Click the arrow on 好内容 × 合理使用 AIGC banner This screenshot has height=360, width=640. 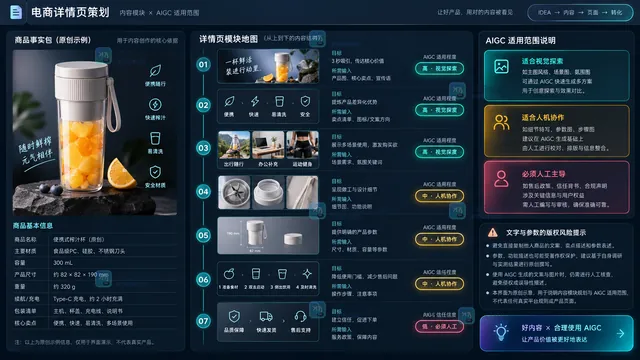point(620,333)
